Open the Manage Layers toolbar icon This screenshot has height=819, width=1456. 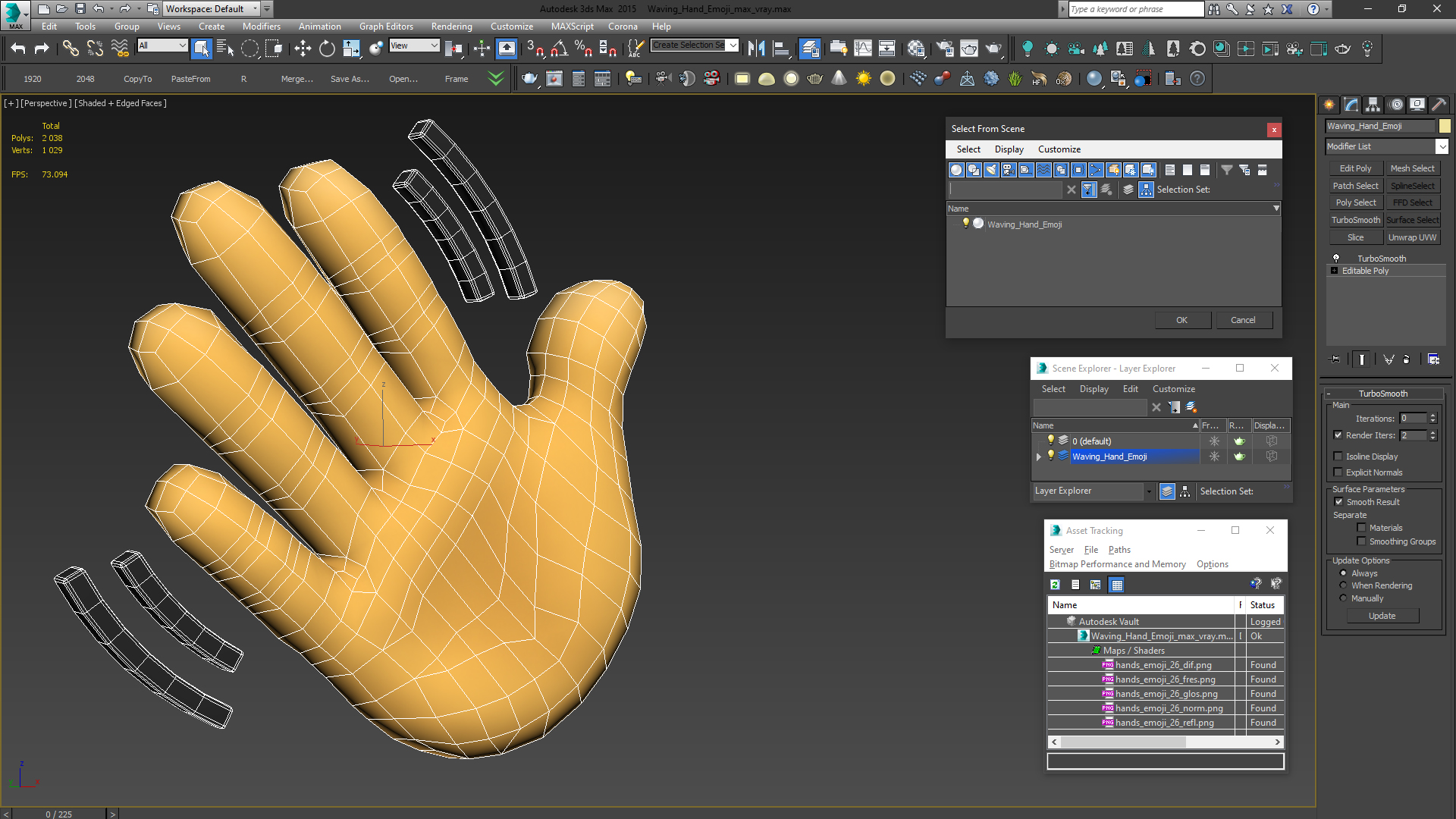tap(809, 49)
